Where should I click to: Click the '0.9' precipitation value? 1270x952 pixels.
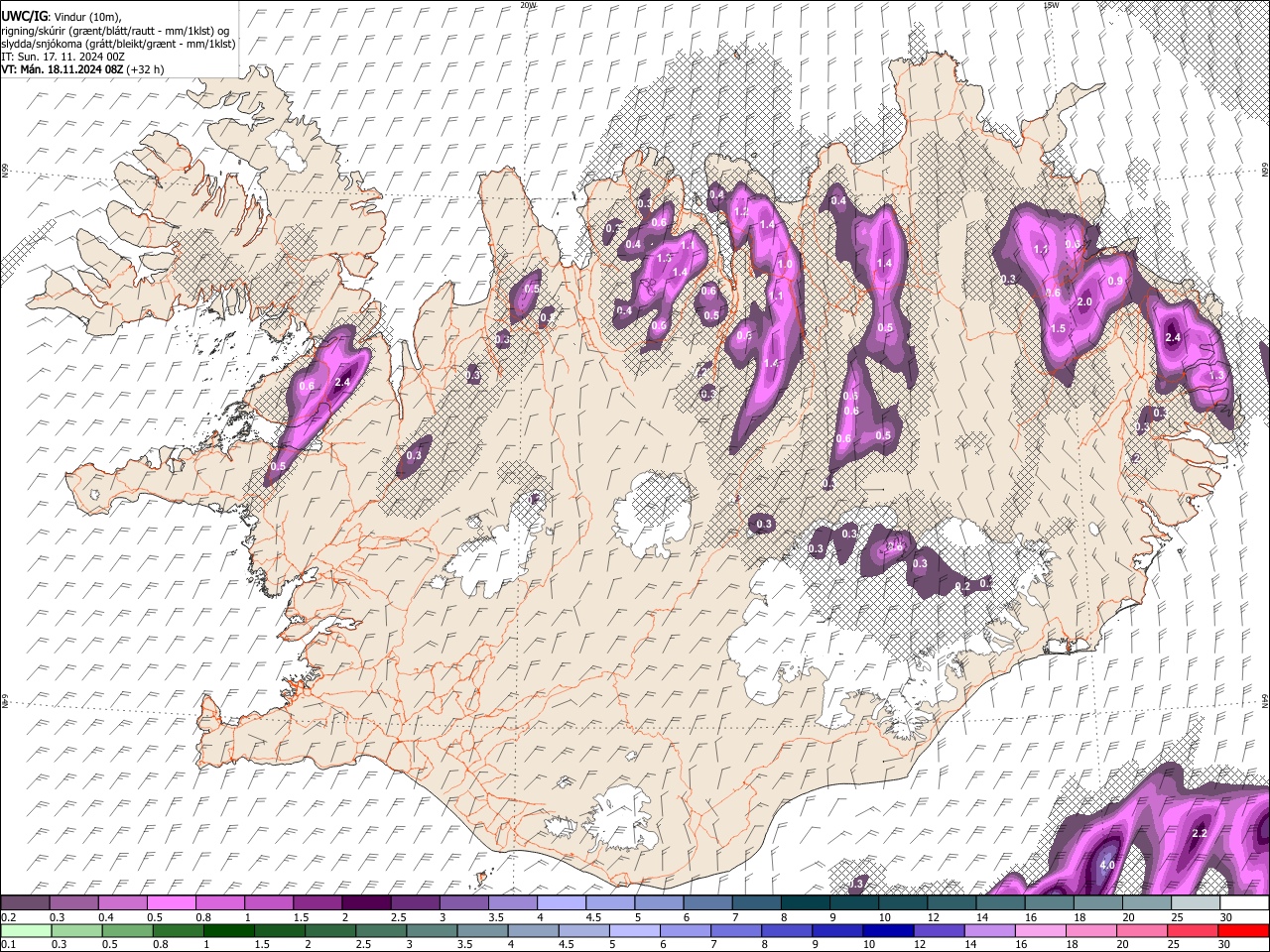[1115, 282]
